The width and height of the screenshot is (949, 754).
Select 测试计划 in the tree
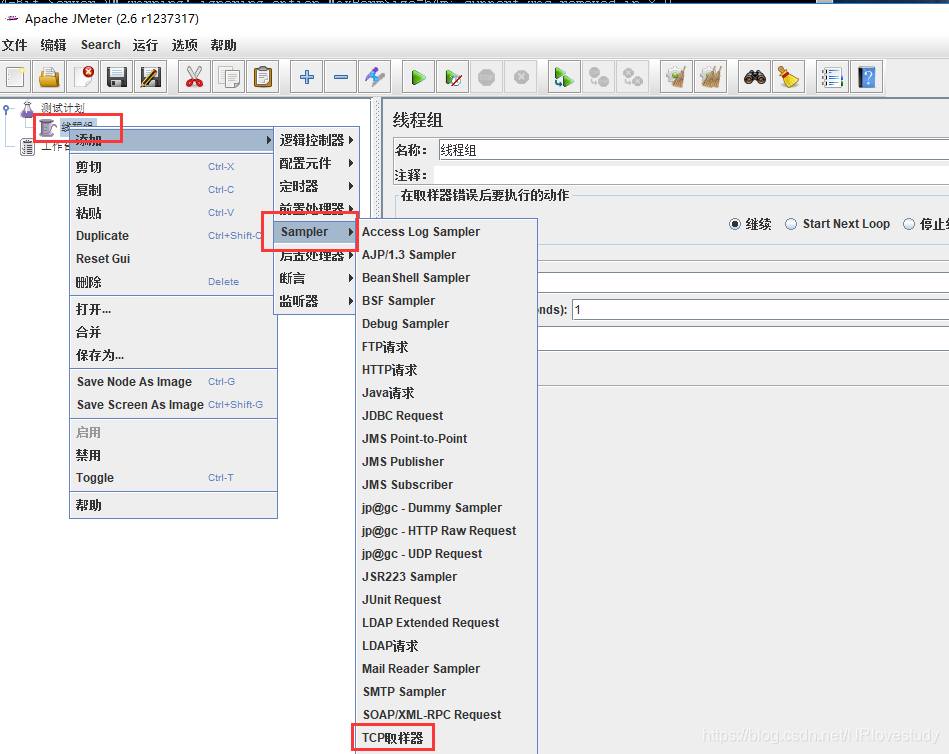point(62,108)
